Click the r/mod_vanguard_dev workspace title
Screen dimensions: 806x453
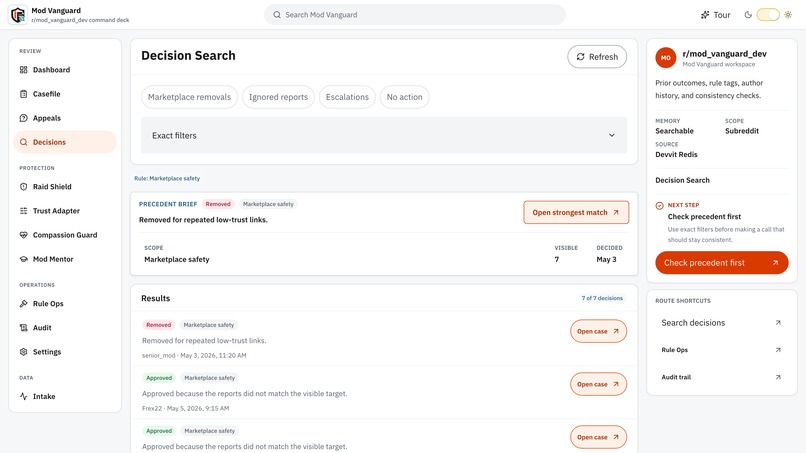coord(724,54)
